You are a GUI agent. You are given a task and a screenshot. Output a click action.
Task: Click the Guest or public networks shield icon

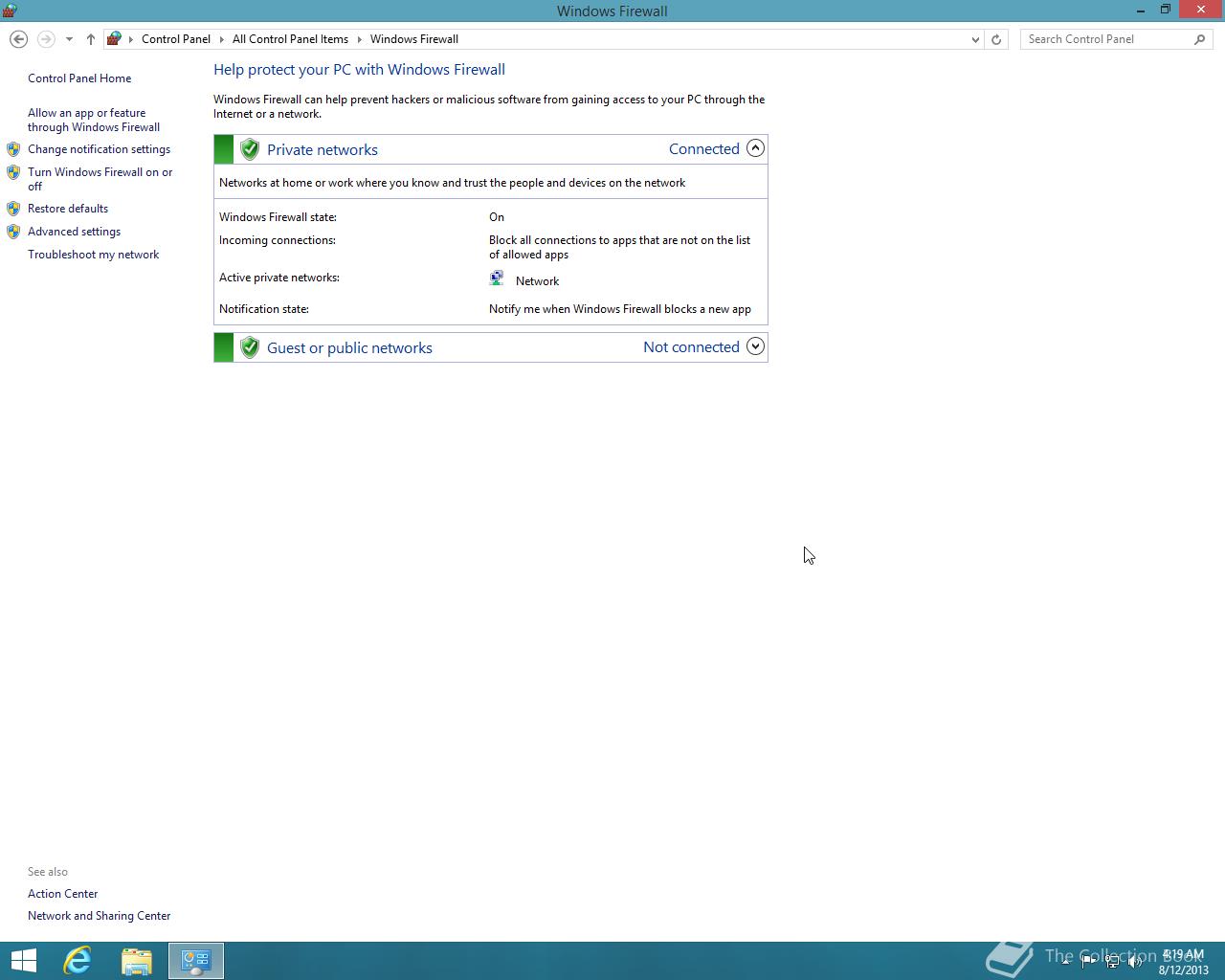pos(250,347)
